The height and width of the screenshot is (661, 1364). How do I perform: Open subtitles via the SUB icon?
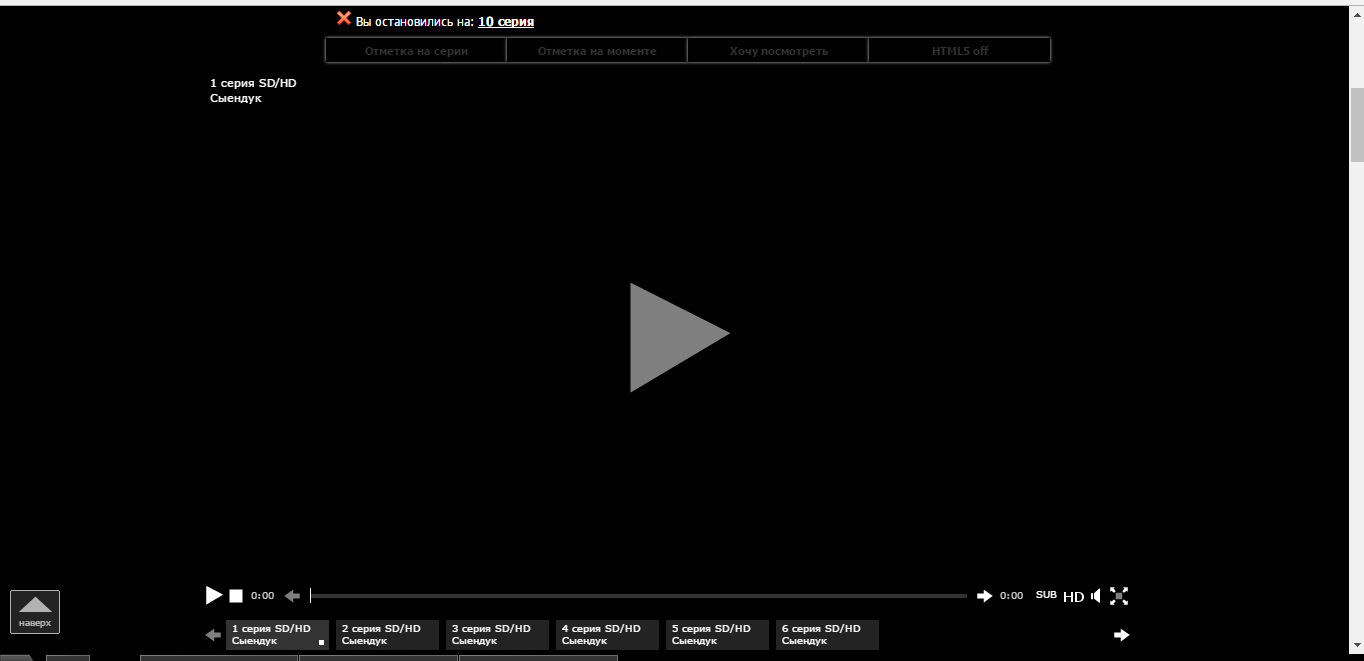tap(1046, 595)
